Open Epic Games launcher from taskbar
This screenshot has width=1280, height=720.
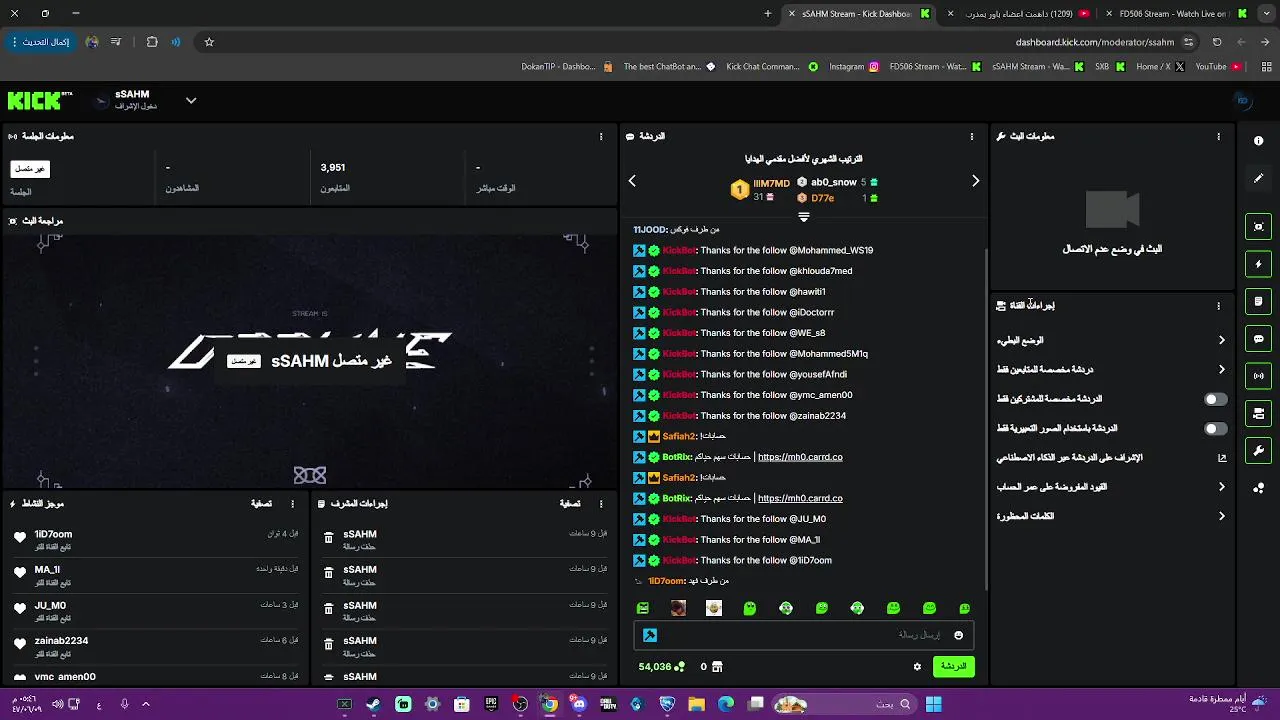click(x=491, y=704)
